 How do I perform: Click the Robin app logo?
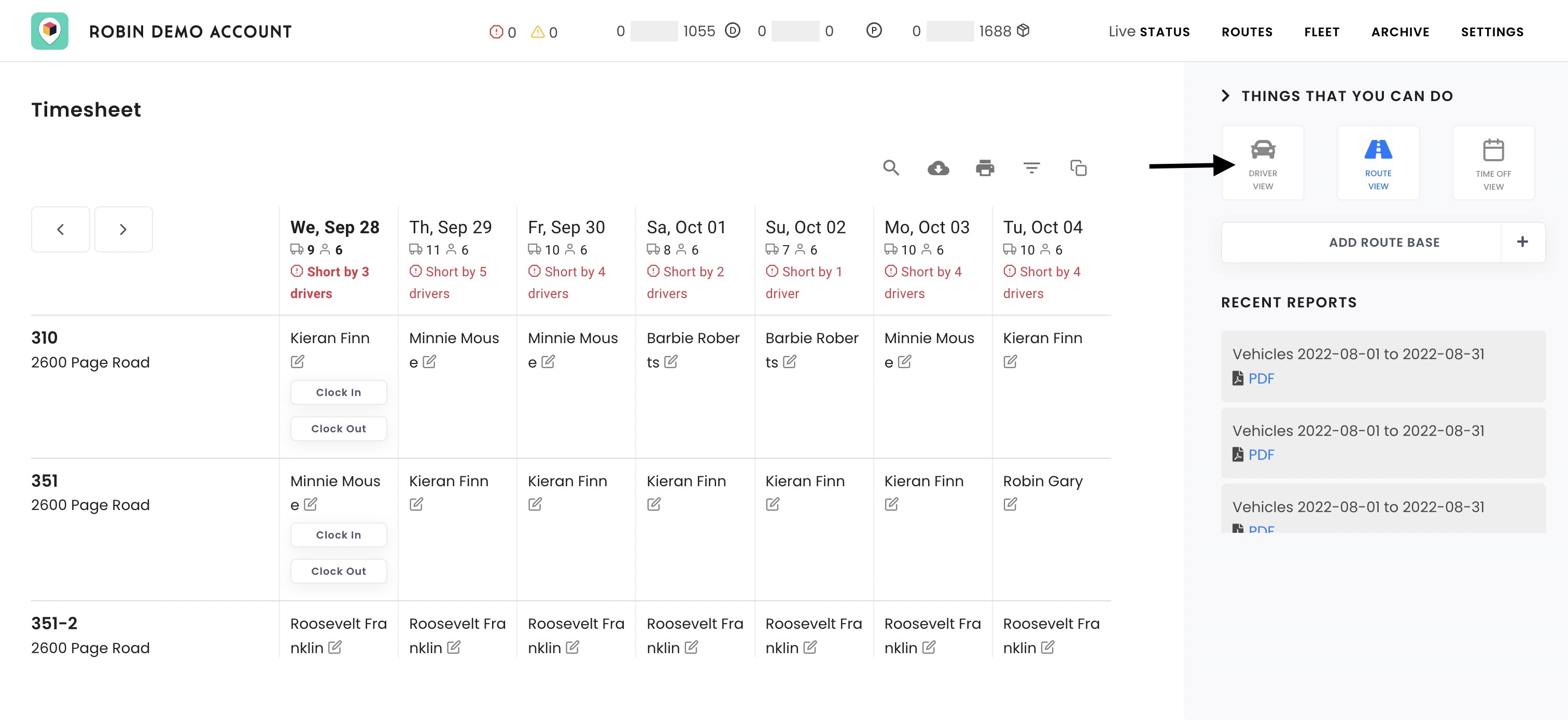50,31
